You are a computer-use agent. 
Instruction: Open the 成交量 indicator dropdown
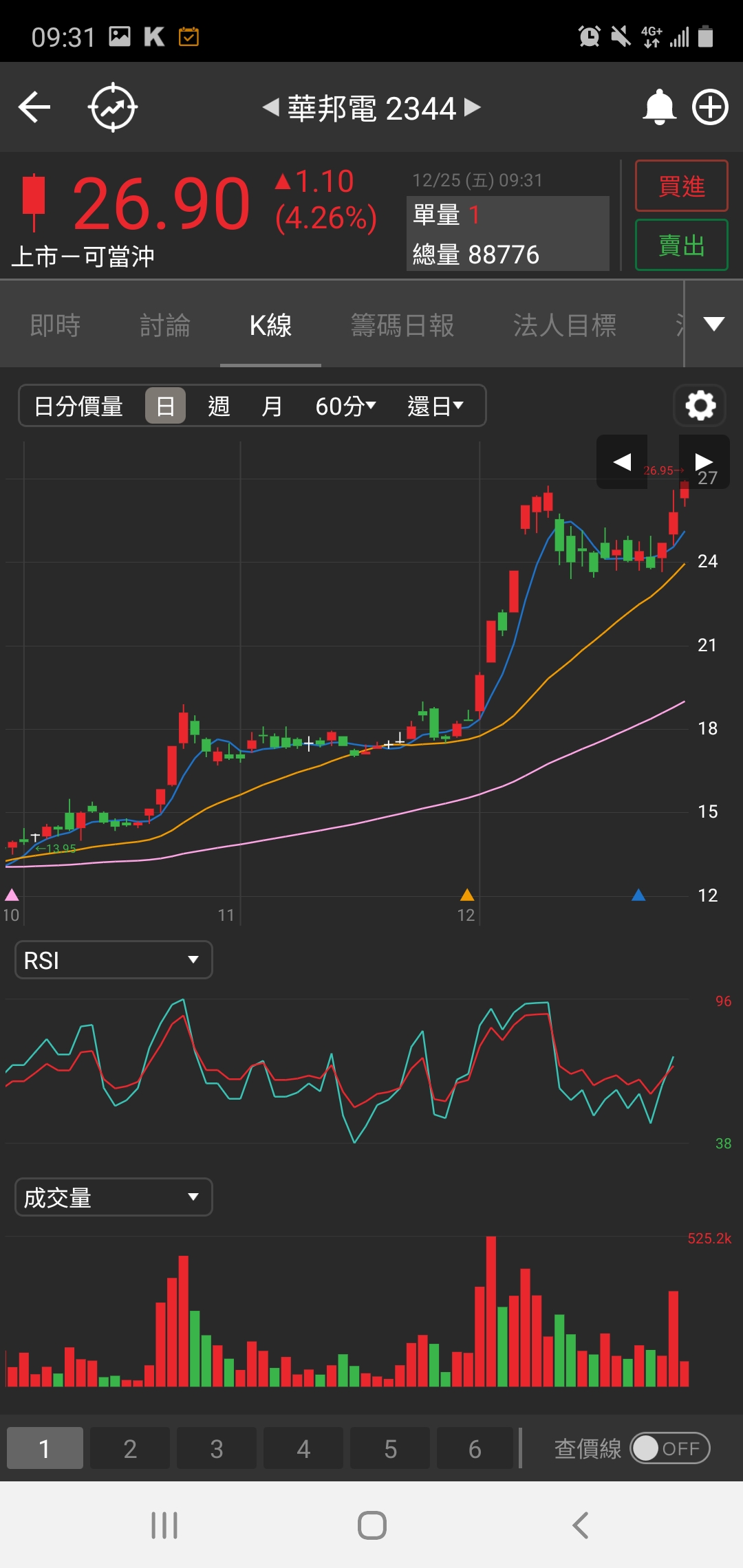pos(114,1197)
